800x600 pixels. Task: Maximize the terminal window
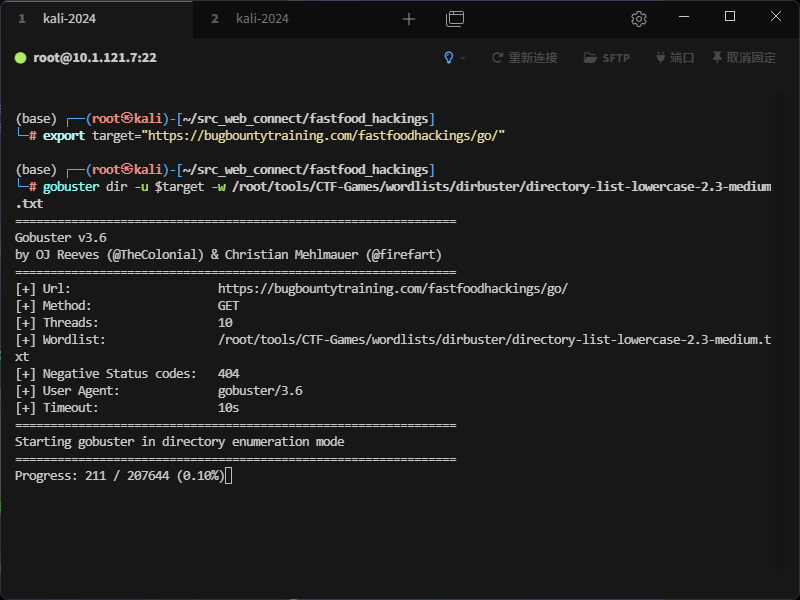pyautogui.click(x=730, y=17)
